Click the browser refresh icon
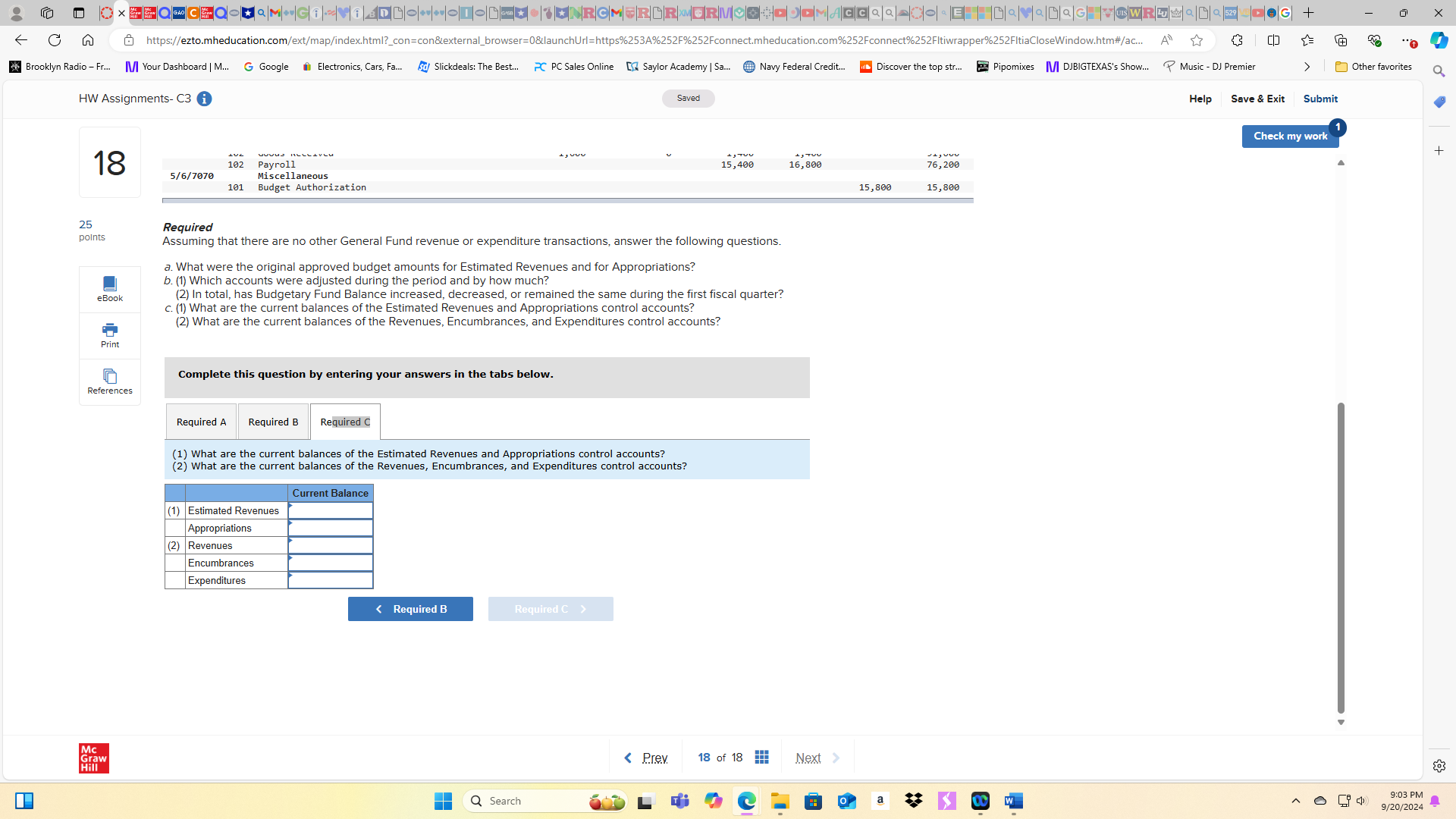 (x=55, y=40)
